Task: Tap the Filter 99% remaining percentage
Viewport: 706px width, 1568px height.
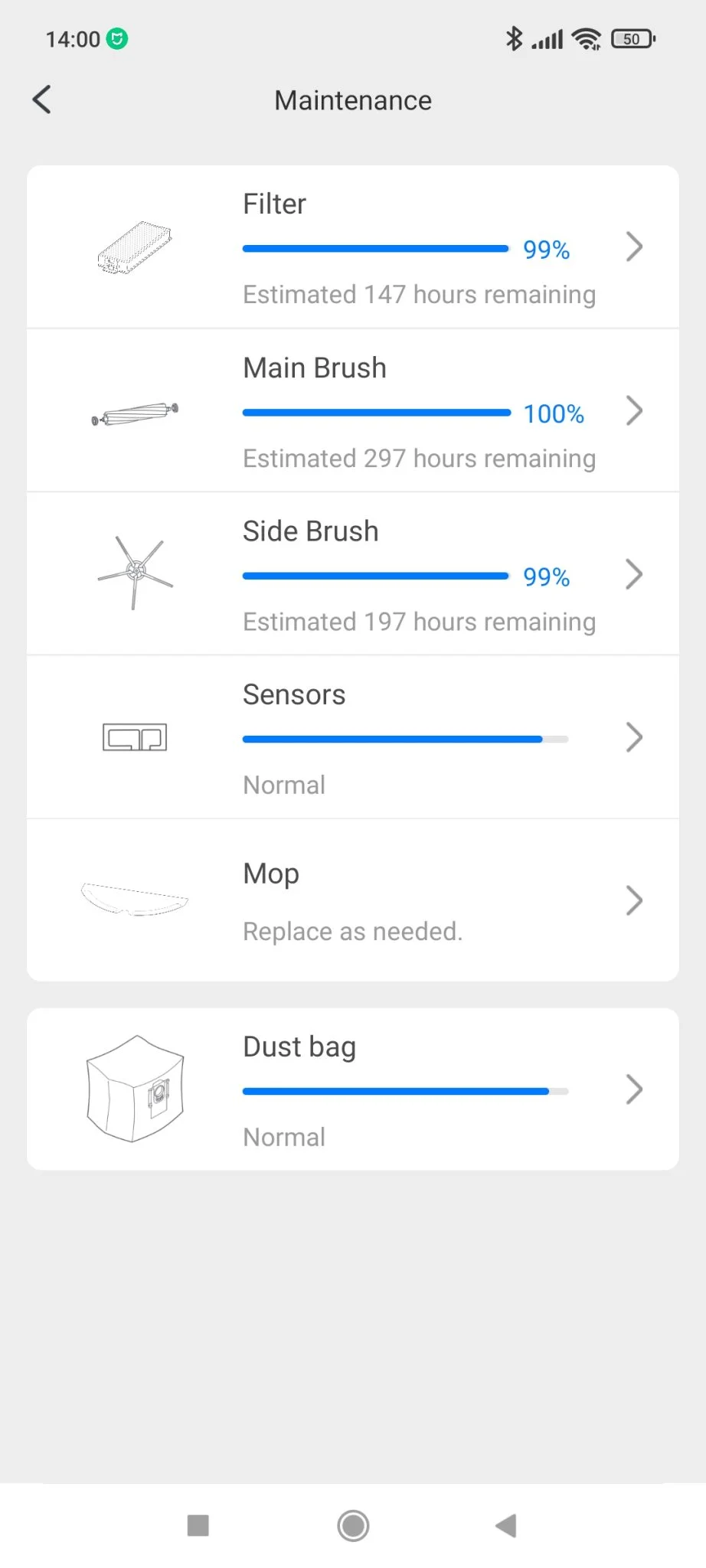Action: 546,250
